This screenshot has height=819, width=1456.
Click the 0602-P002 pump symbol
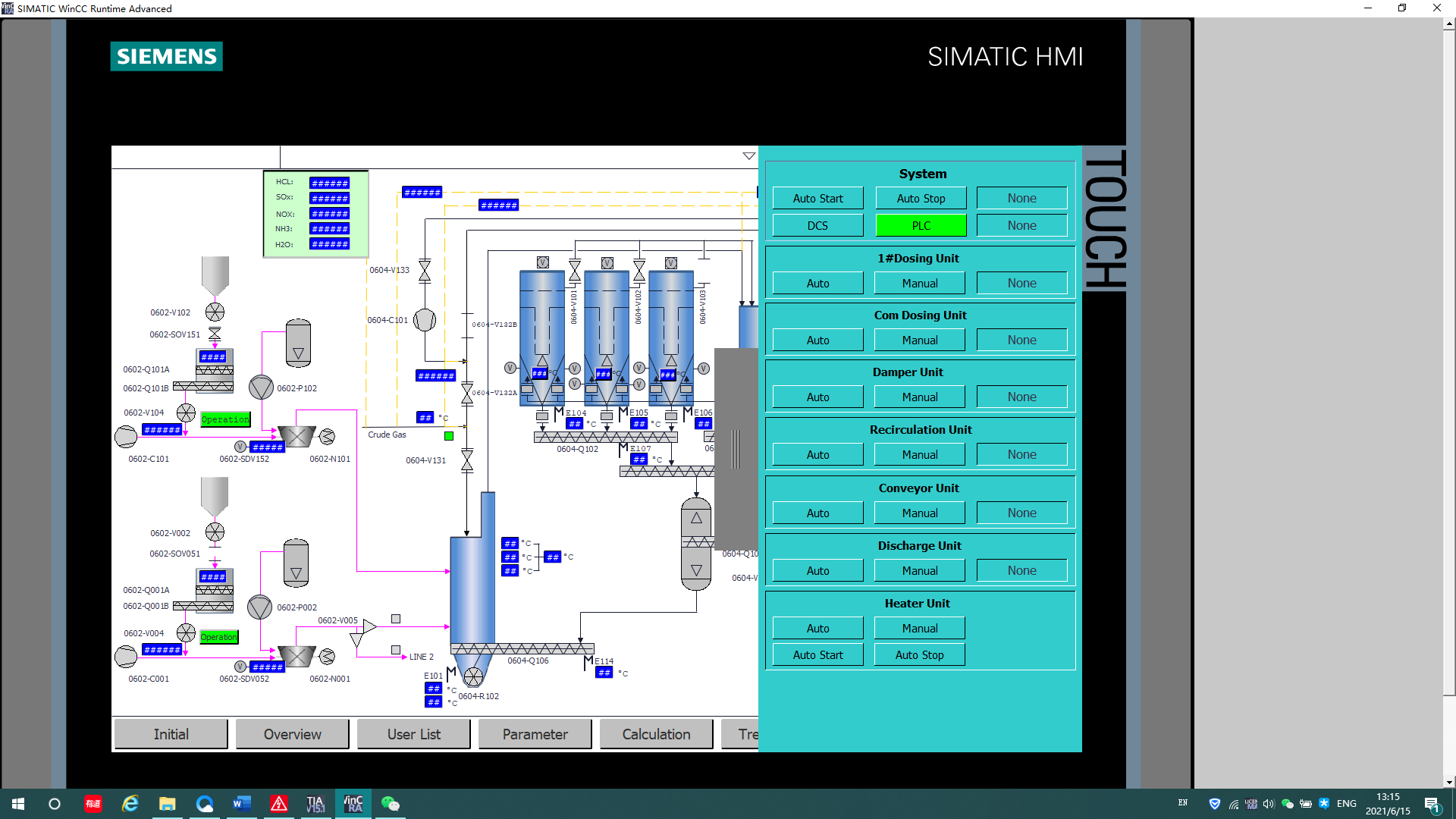pos(259,607)
